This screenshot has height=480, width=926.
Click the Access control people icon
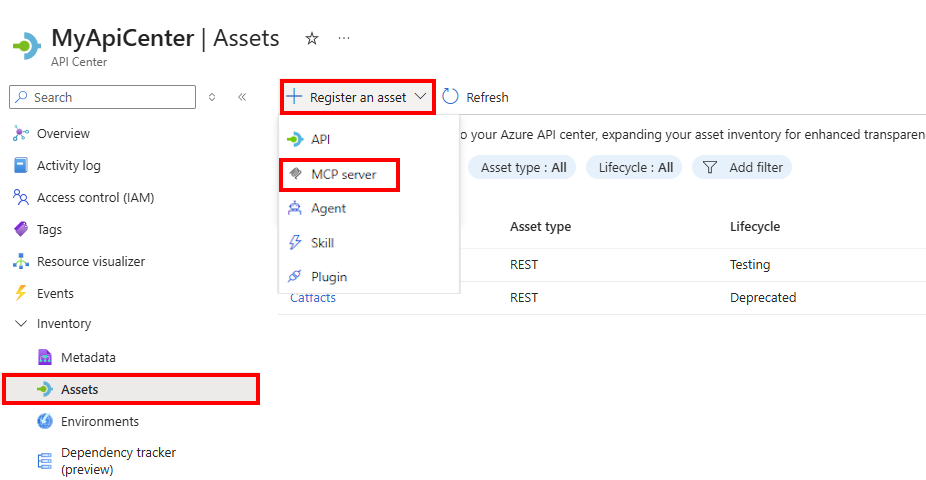click(21, 197)
